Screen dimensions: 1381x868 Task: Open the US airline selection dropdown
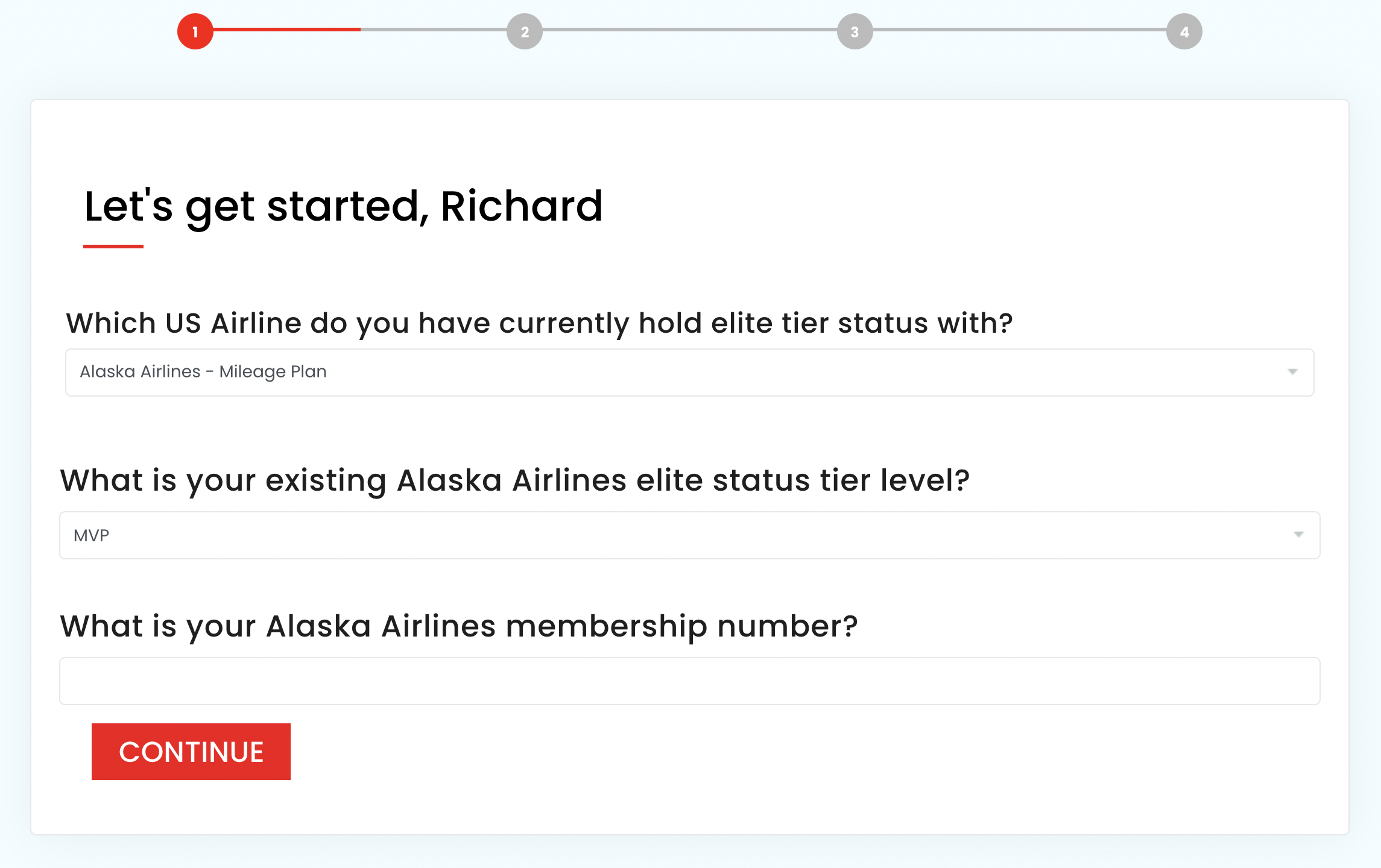click(689, 372)
